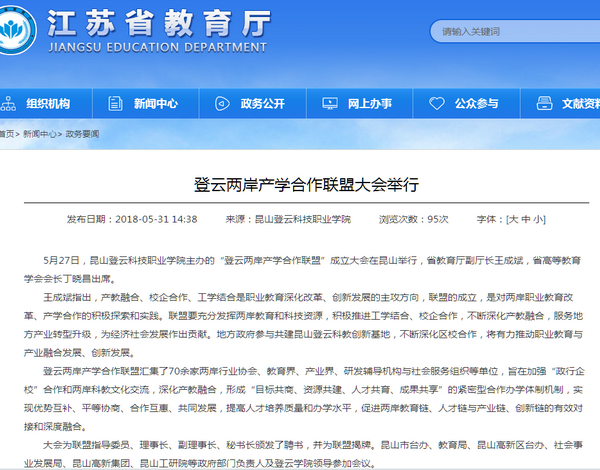
Task: Click the 组织机构 organization chart icon
Action: [x=9, y=103]
